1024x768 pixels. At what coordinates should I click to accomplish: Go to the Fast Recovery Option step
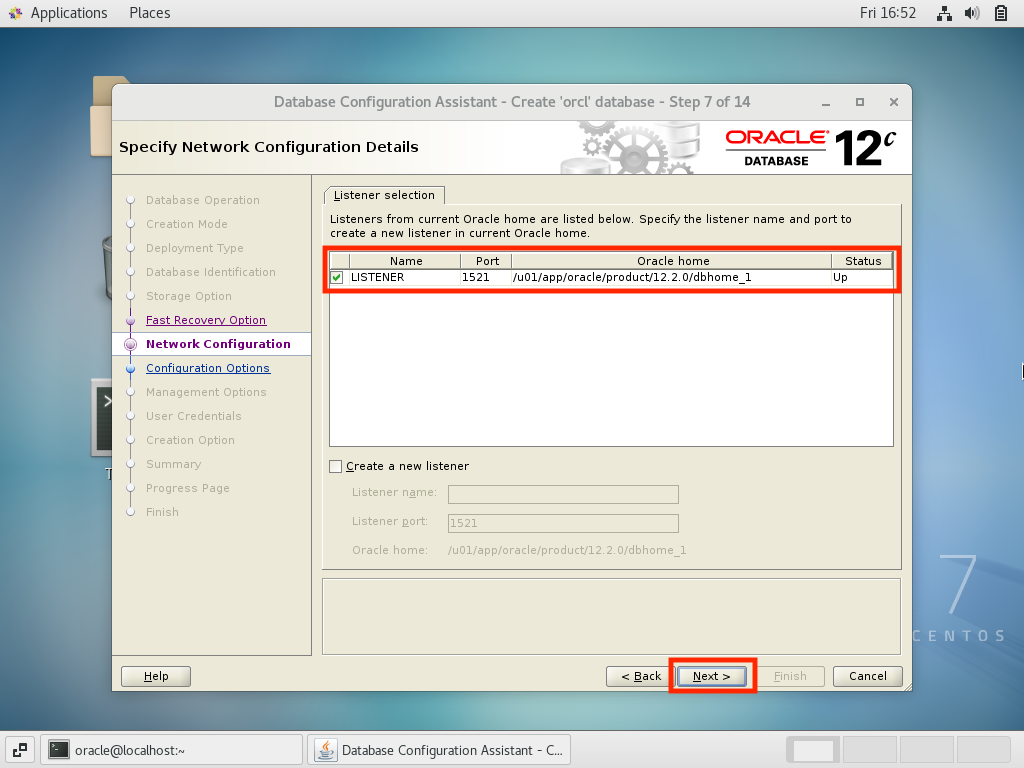click(x=206, y=320)
